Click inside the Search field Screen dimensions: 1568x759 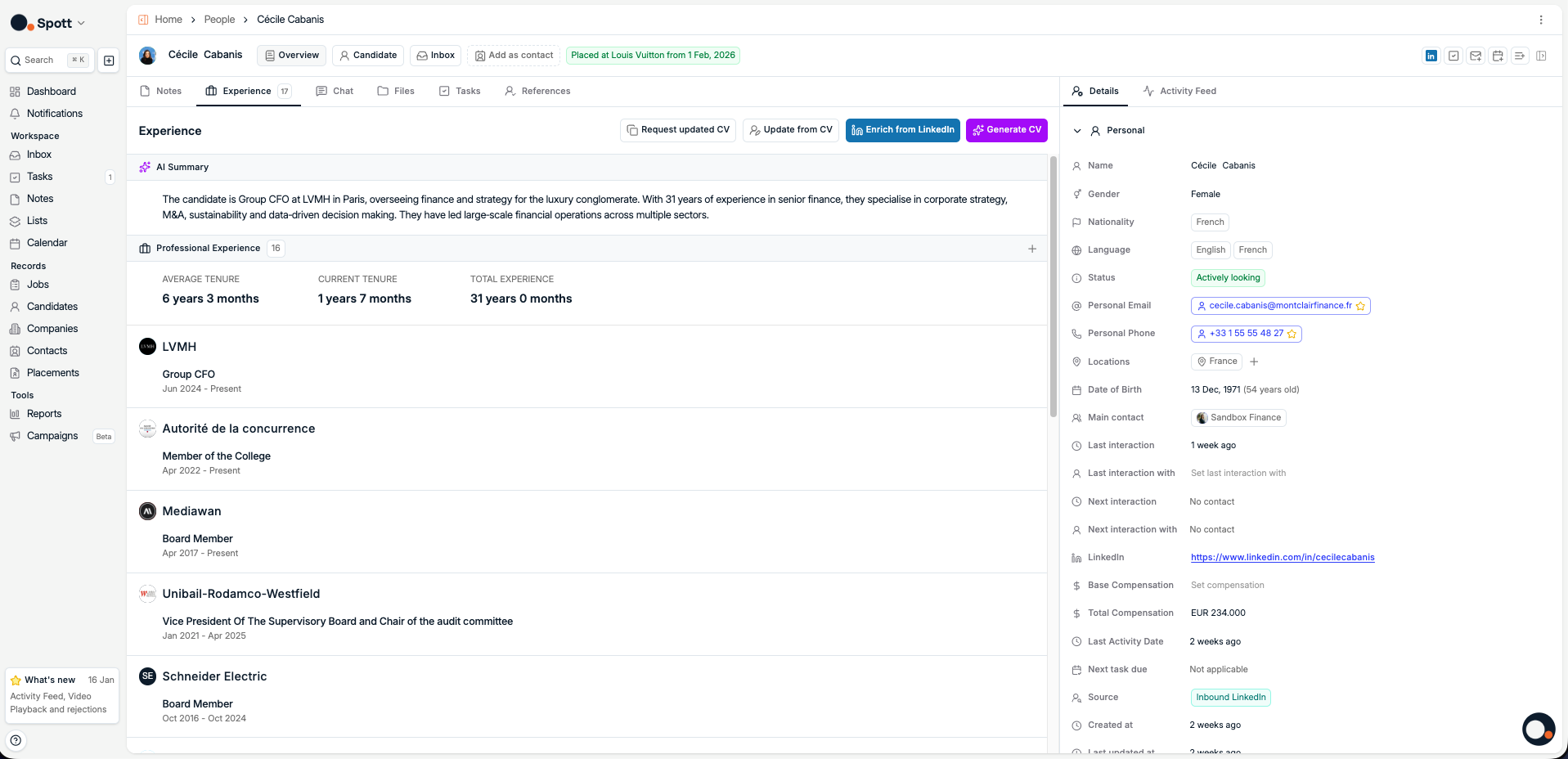pos(41,60)
